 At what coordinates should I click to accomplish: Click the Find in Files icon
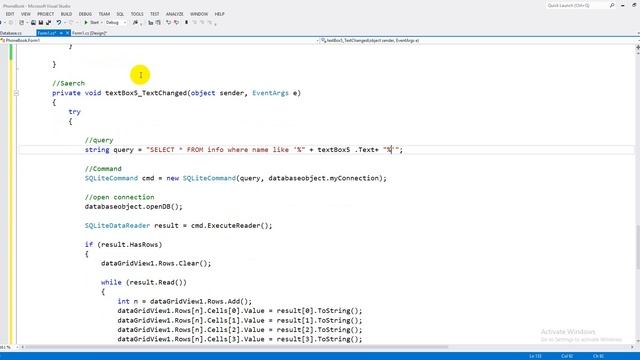[x=136, y=22]
